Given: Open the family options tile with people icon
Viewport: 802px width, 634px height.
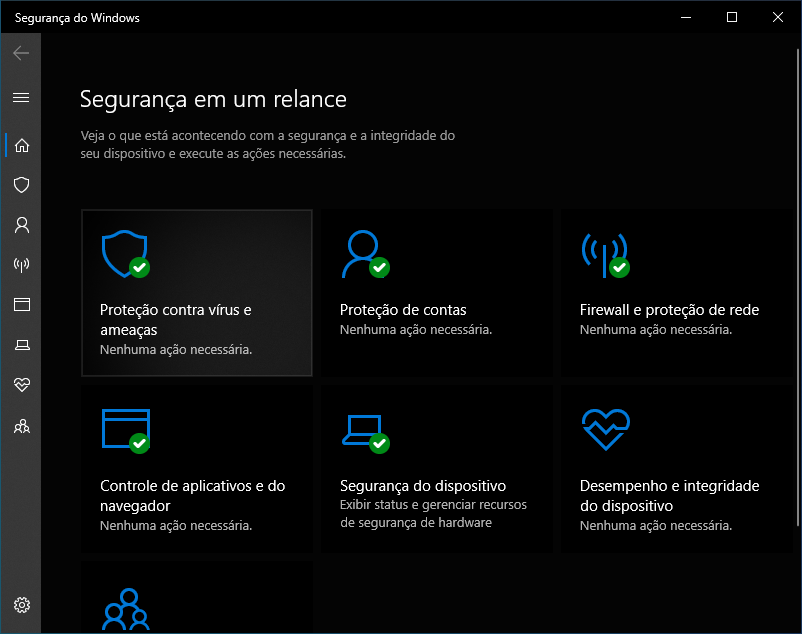Looking at the screenshot, I should [x=197, y=597].
